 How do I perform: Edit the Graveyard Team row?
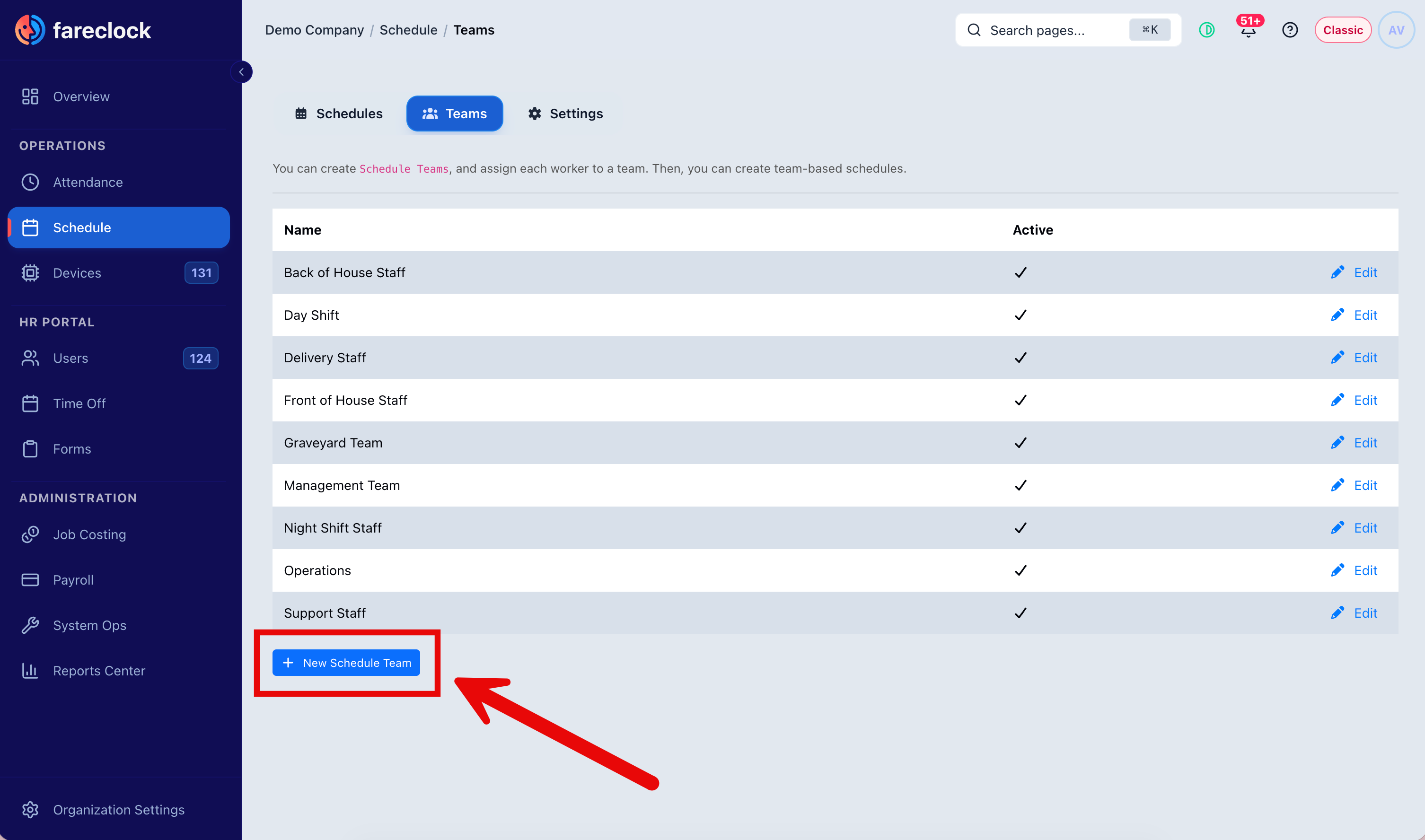pyautogui.click(x=1354, y=443)
